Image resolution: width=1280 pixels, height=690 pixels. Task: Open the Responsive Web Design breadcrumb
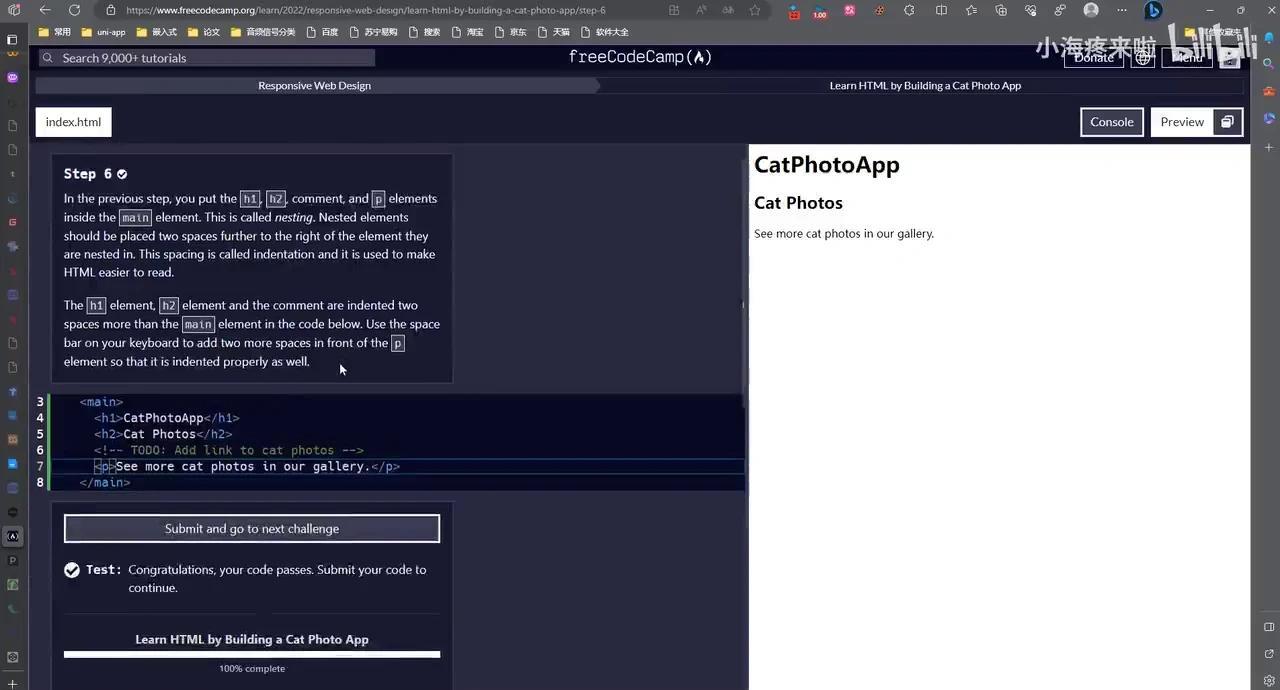pyautogui.click(x=314, y=85)
